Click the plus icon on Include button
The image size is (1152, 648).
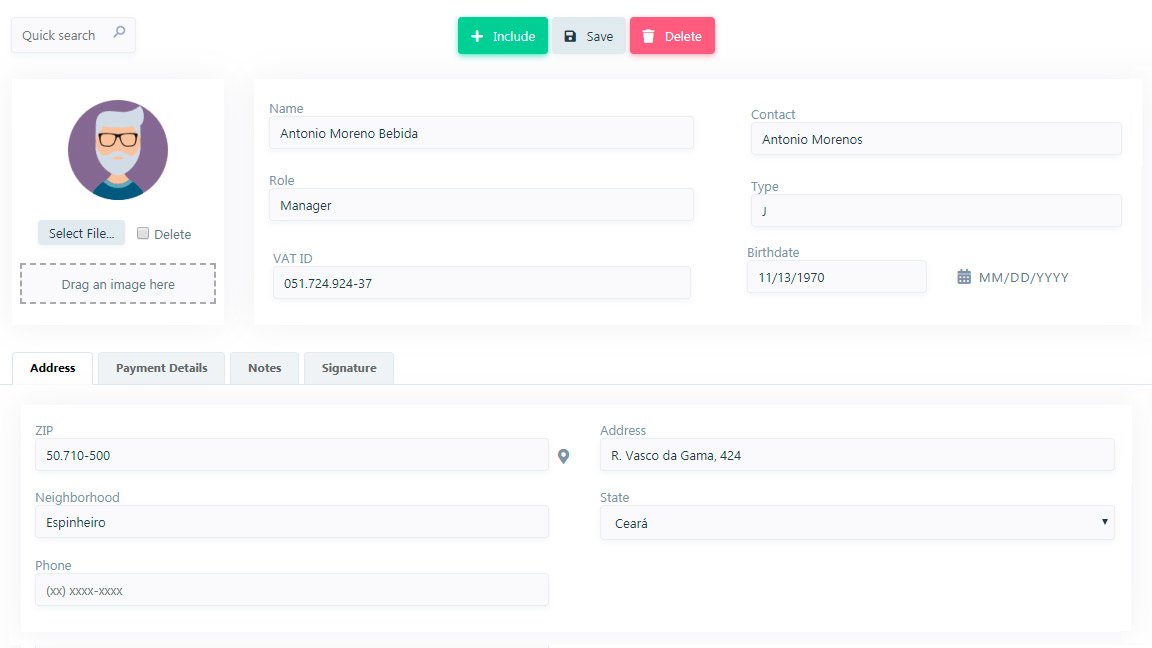tap(477, 36)
